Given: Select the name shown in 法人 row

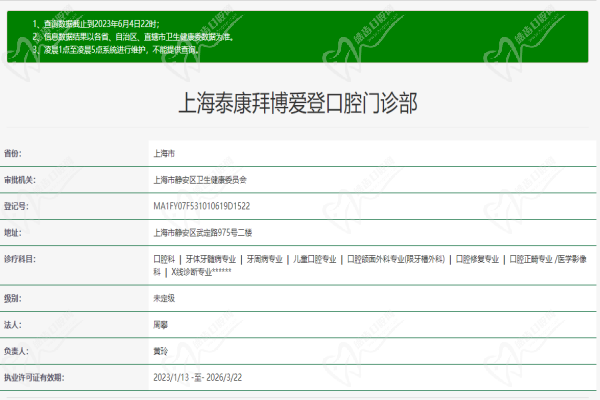Looking at the screenshot, I should [160, 325].
